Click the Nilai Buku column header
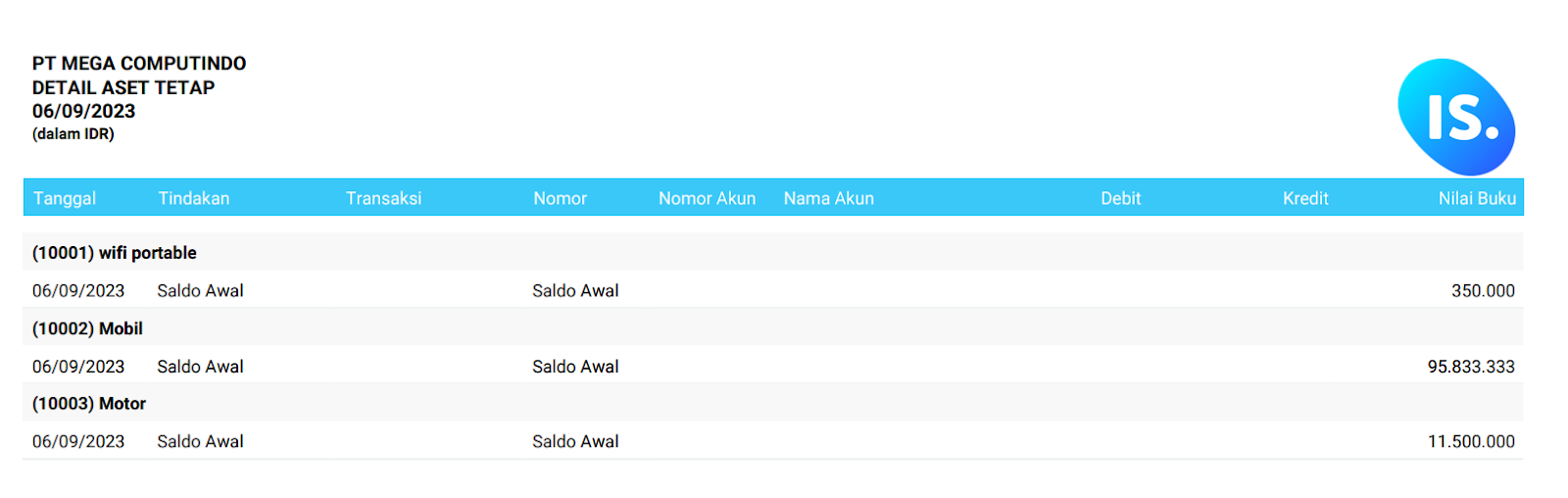 (x=1476, y=198)
